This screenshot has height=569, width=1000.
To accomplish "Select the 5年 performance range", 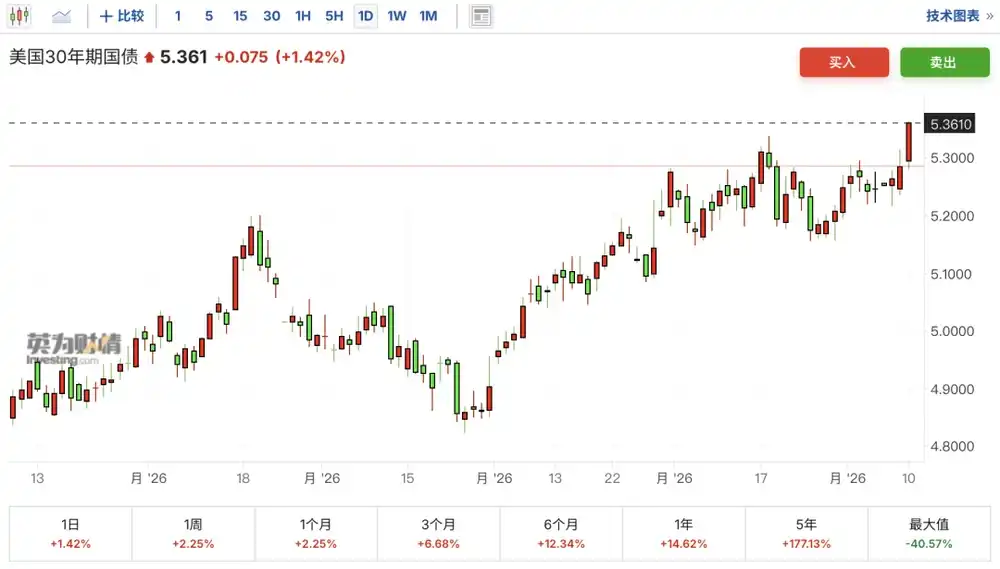I will 806,534.
